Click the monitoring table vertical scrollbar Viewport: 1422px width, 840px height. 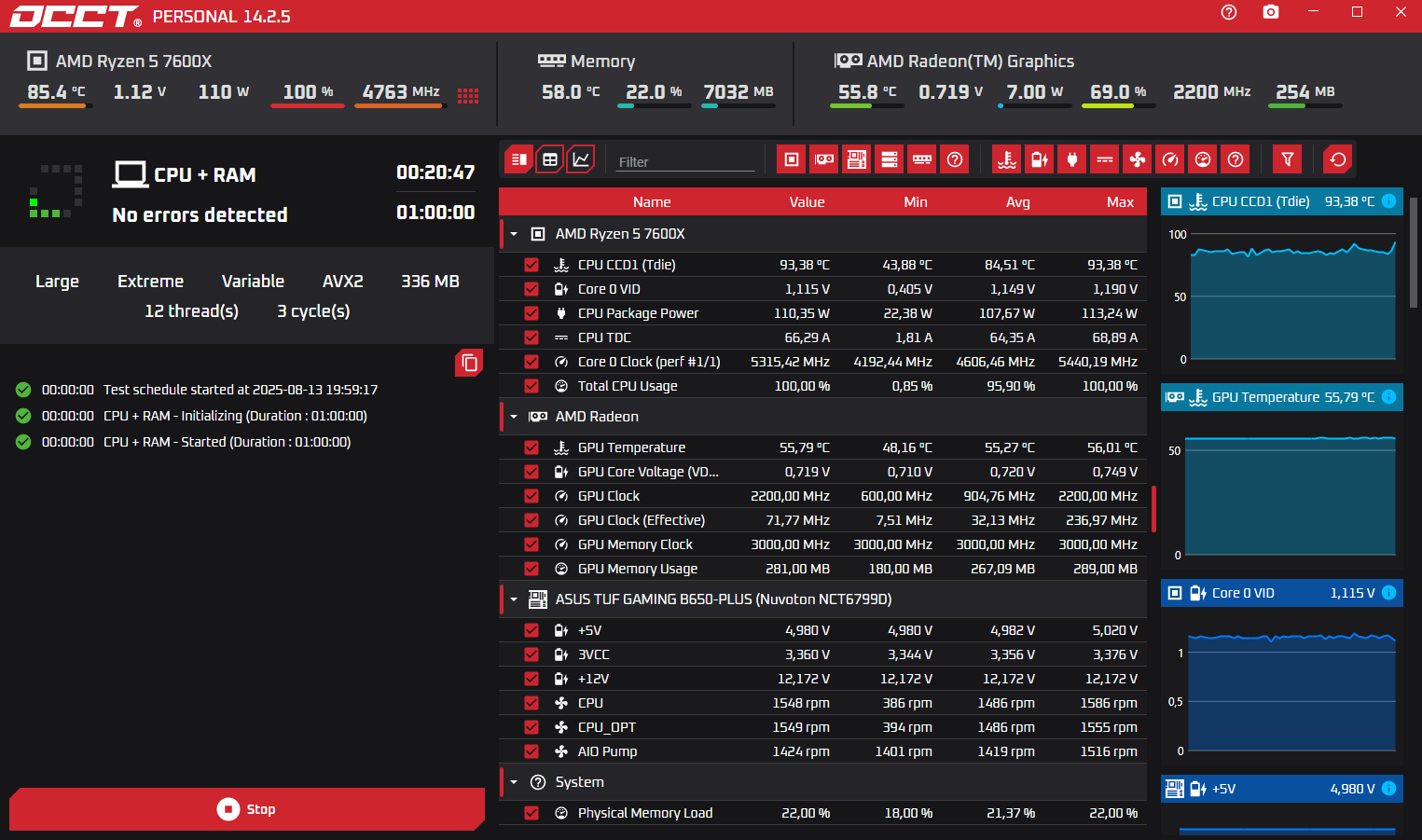click(x=1154, y=509)
